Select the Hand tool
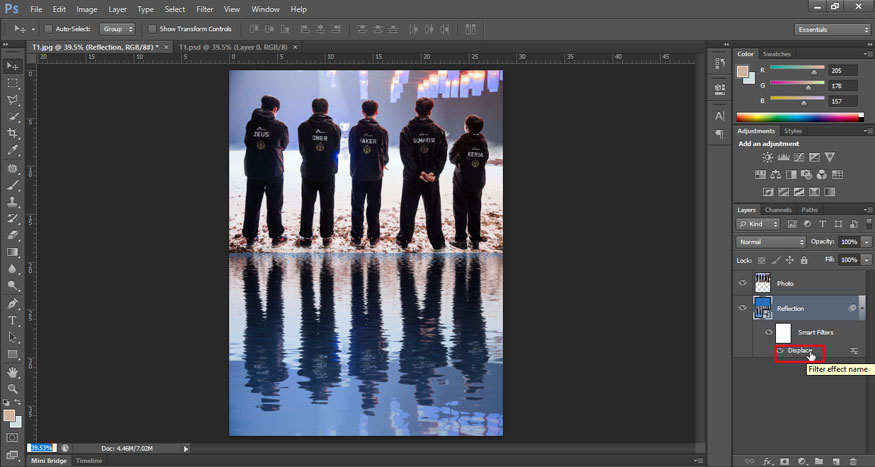 click(x=13, y=371)
